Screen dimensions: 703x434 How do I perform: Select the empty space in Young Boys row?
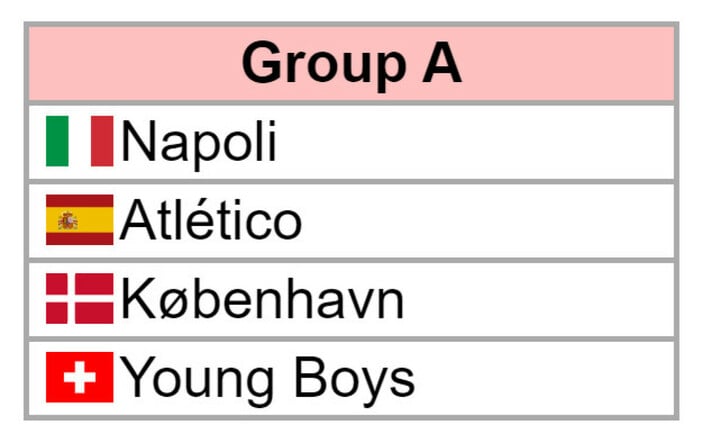click(545, 378)
